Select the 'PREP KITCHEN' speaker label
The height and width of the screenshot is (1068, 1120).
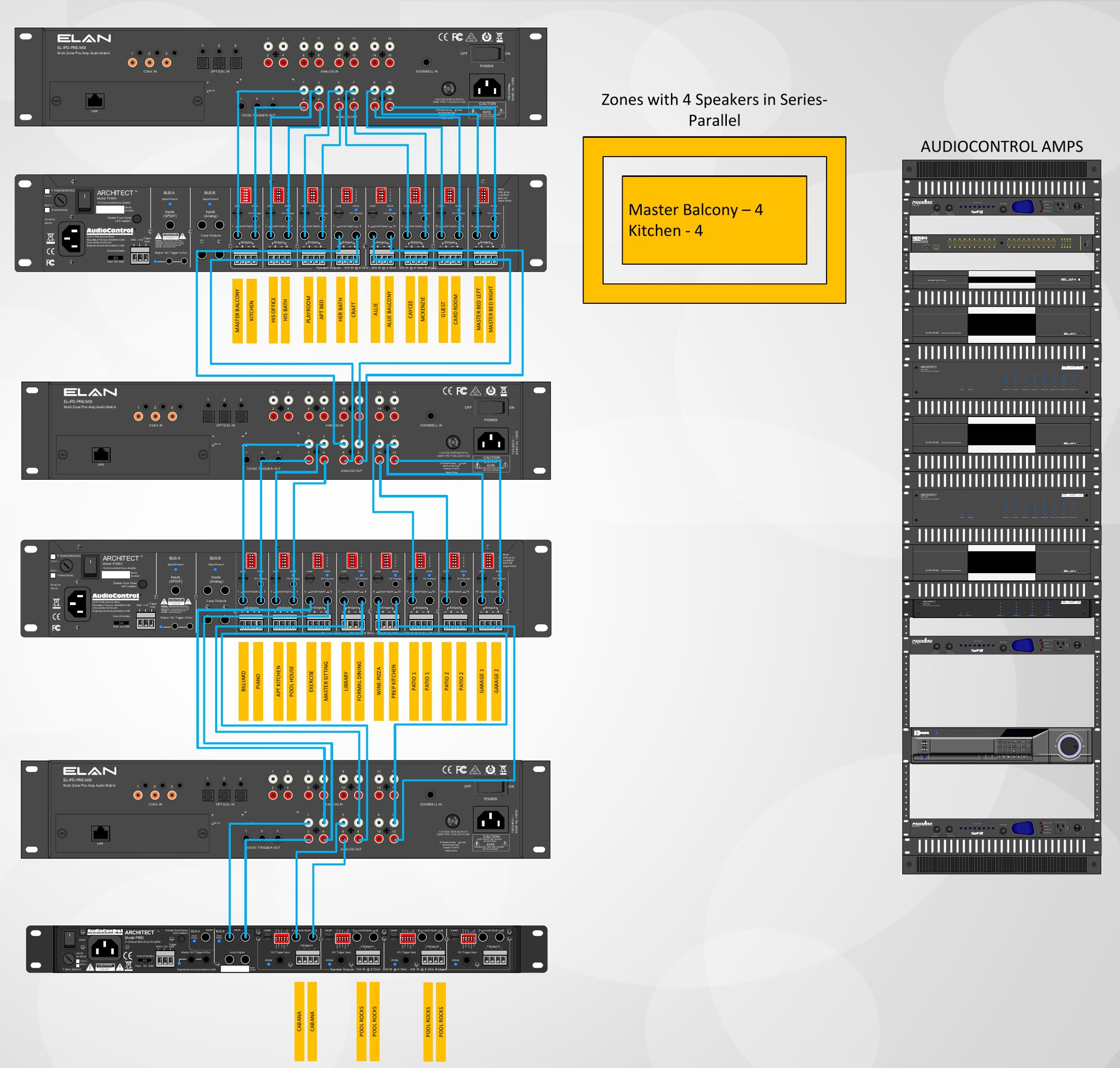tap(394, 681)
